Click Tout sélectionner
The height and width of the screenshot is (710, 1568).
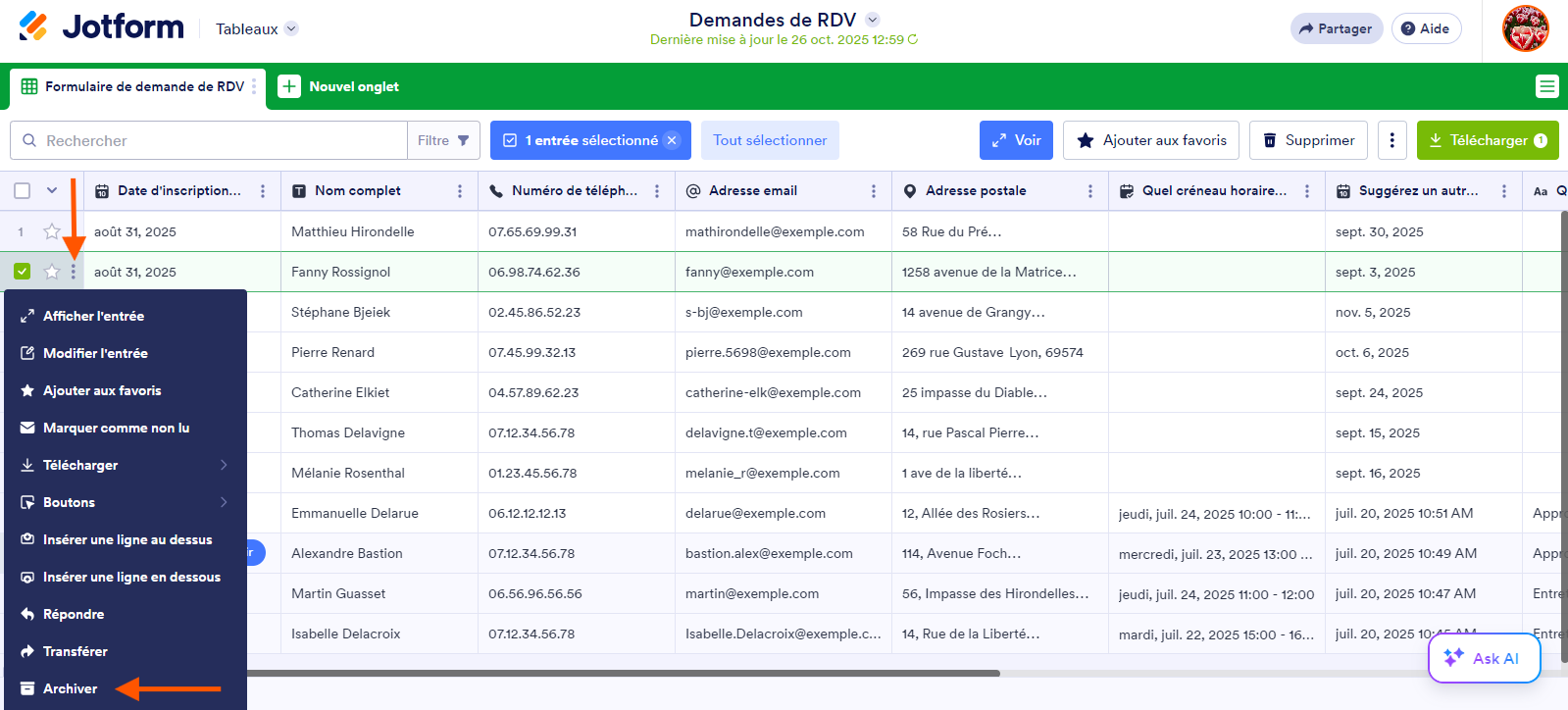tap(770, 140)
